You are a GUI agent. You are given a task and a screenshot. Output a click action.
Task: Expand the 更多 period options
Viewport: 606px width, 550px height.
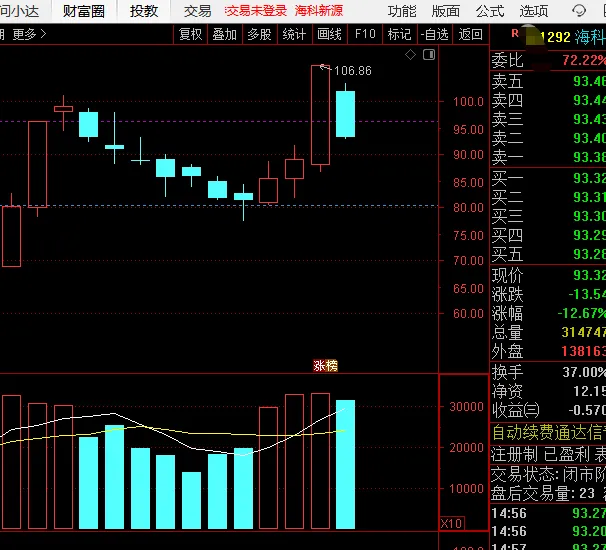pyautogui.click(x=29, y=34)
